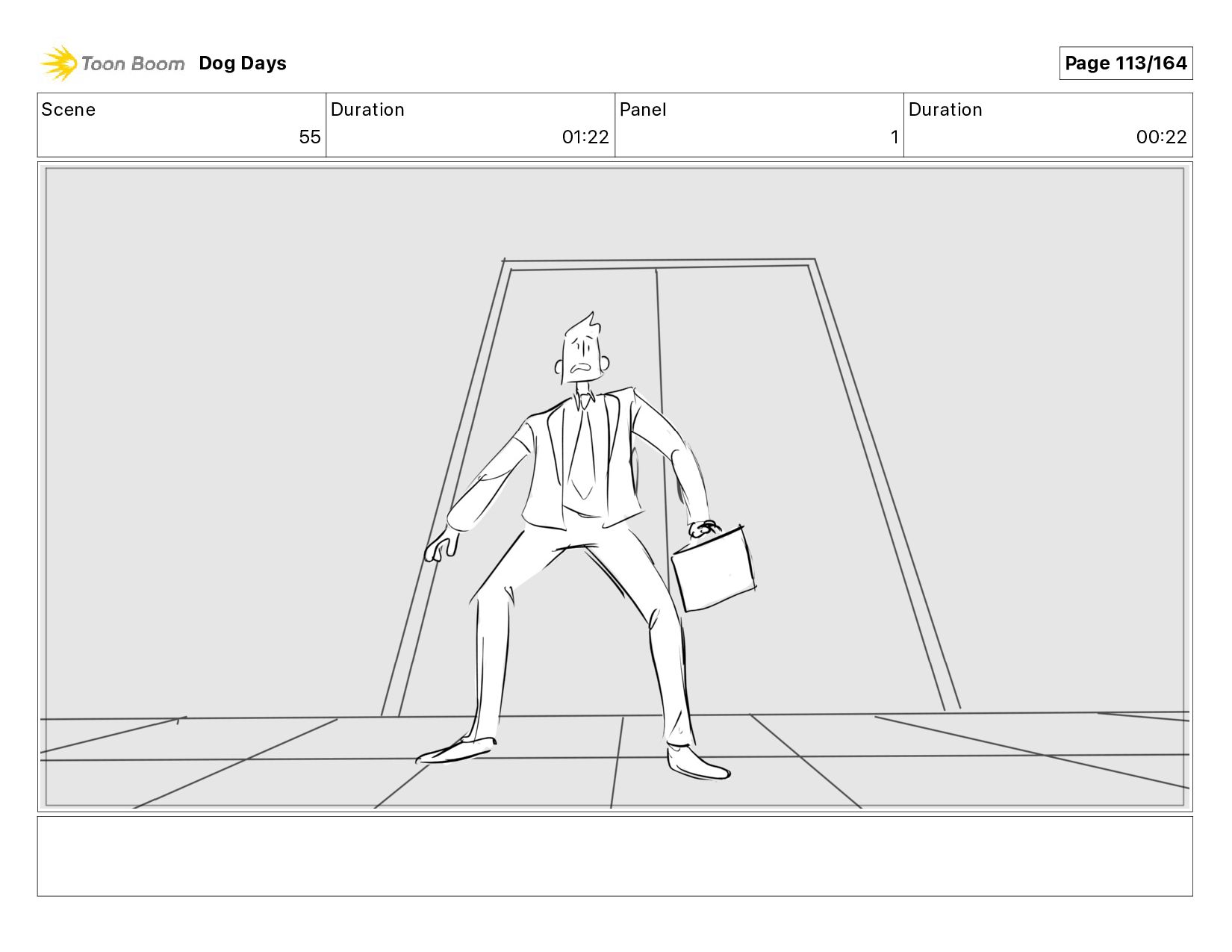Click the 'Panel' header label

tap(643, 110)
